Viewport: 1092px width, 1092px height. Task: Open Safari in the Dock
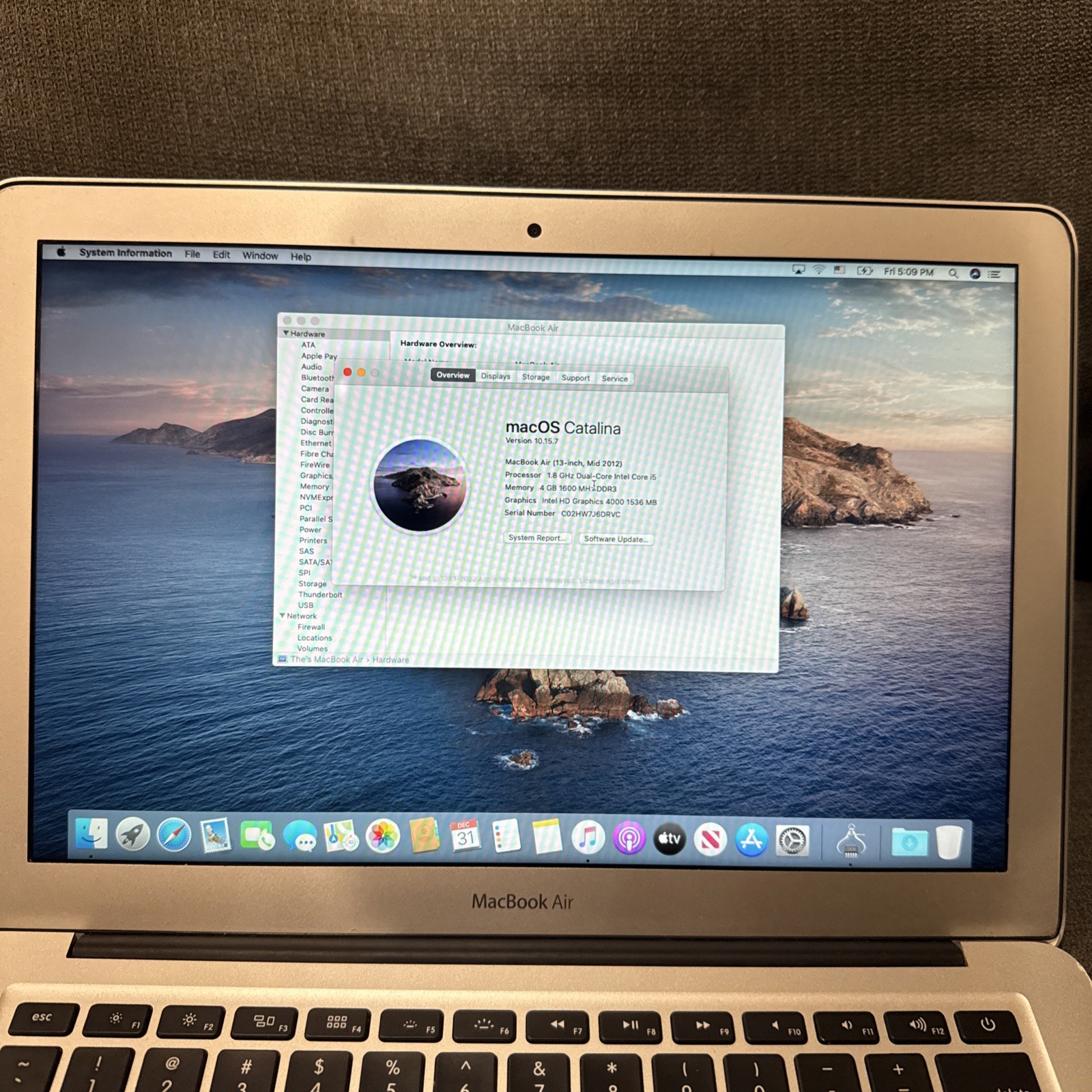tap(174, 835)
